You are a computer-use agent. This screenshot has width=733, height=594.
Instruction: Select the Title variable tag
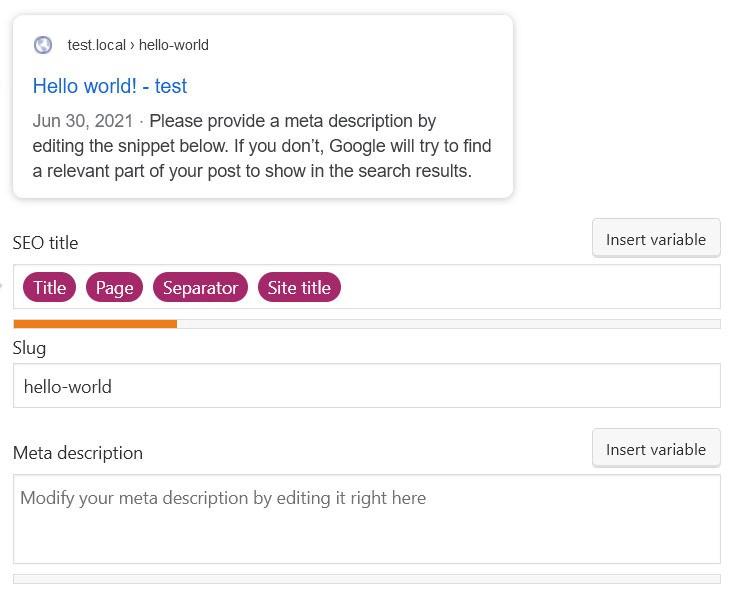point(49,287)
